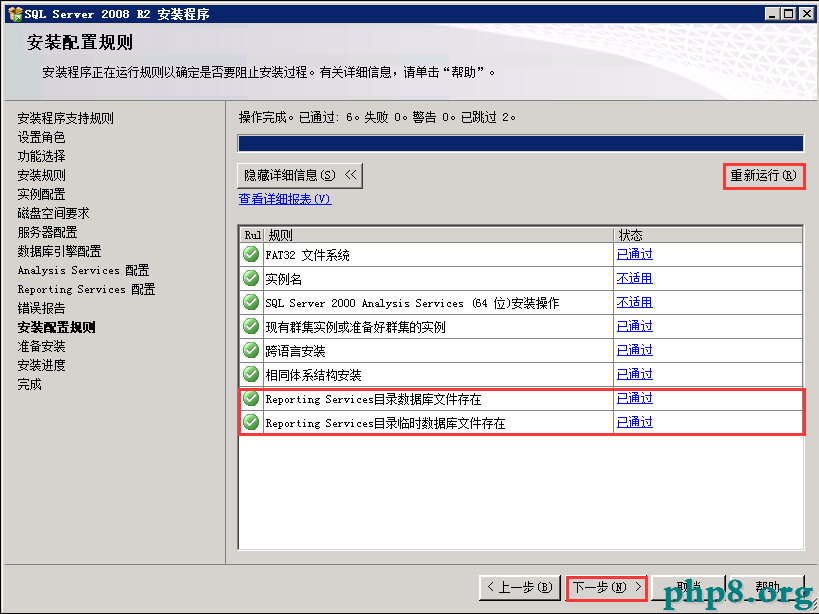Open 已通过 status link for FAT32 文件系统

635,254
